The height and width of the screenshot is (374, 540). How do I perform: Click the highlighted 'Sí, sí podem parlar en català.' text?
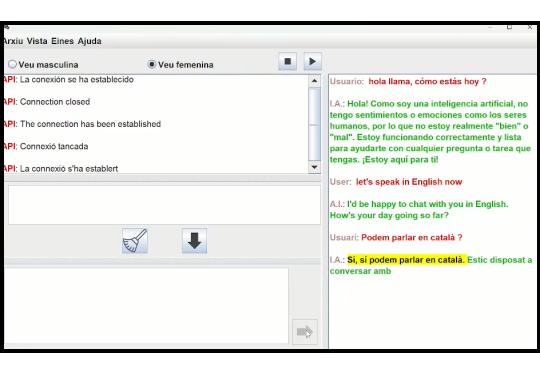[407, 260]
